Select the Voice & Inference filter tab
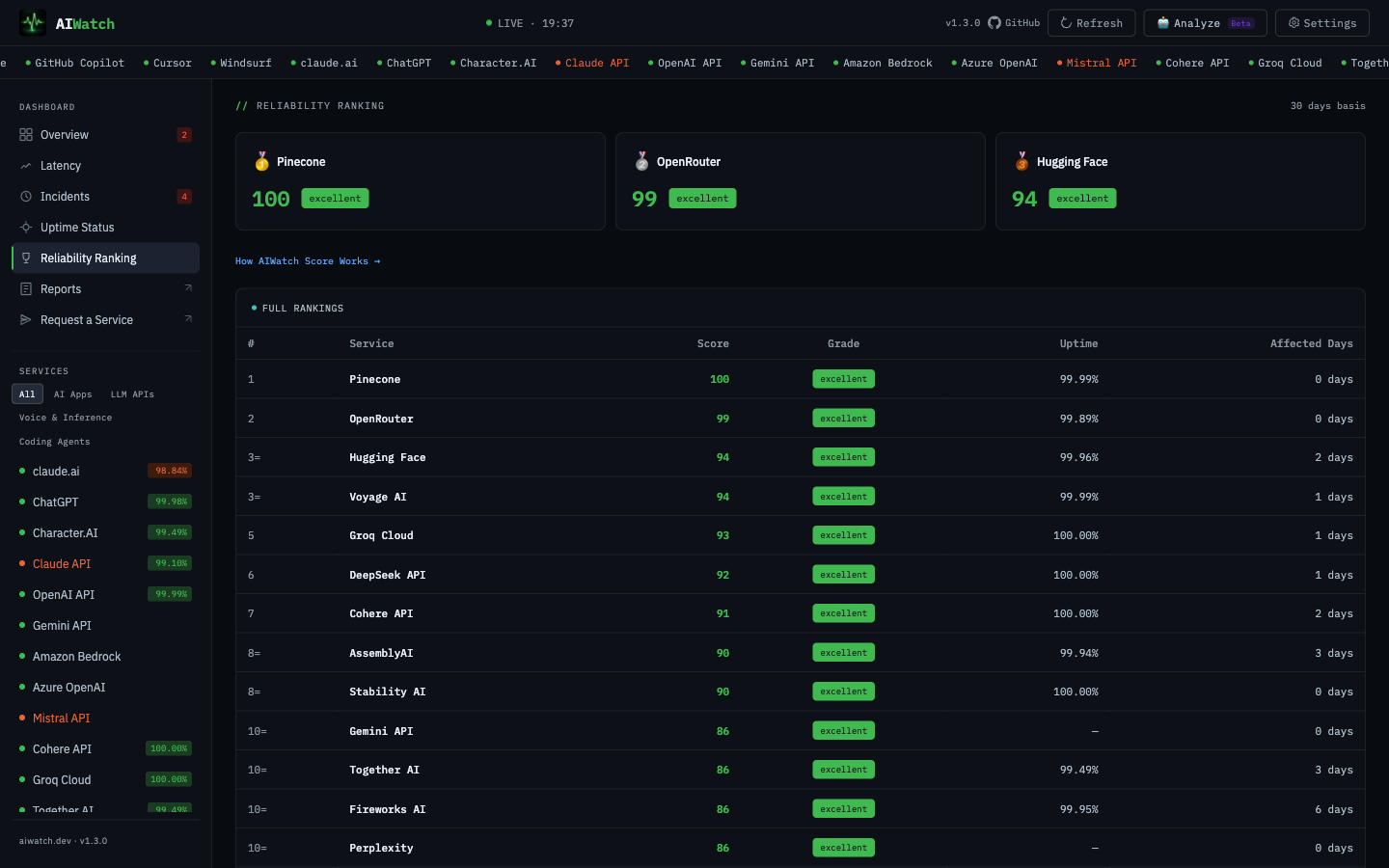The height and width of the screenshot is (868, 1389). [x=66, y=418]
